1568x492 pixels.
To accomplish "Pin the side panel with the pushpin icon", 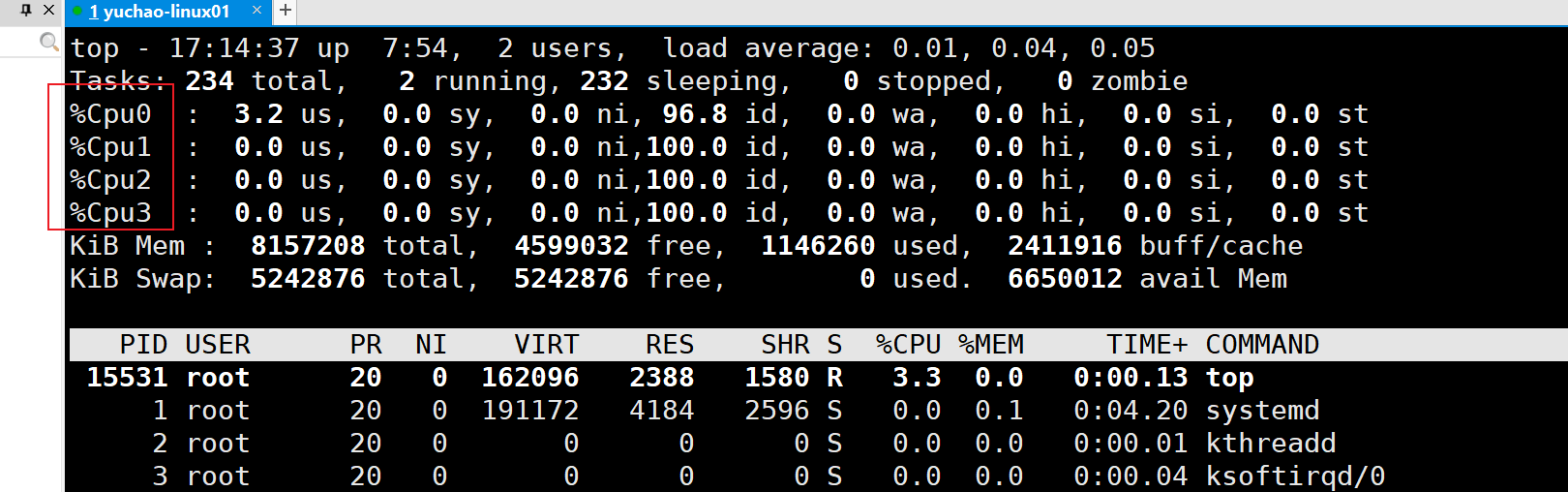I will point(26,10).
